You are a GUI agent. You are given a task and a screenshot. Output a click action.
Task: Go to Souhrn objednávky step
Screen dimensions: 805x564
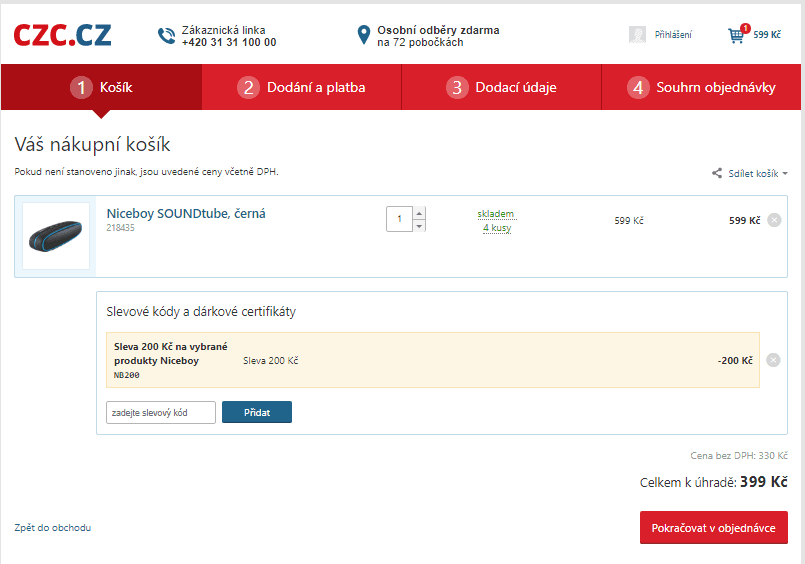tap(701, 87)
